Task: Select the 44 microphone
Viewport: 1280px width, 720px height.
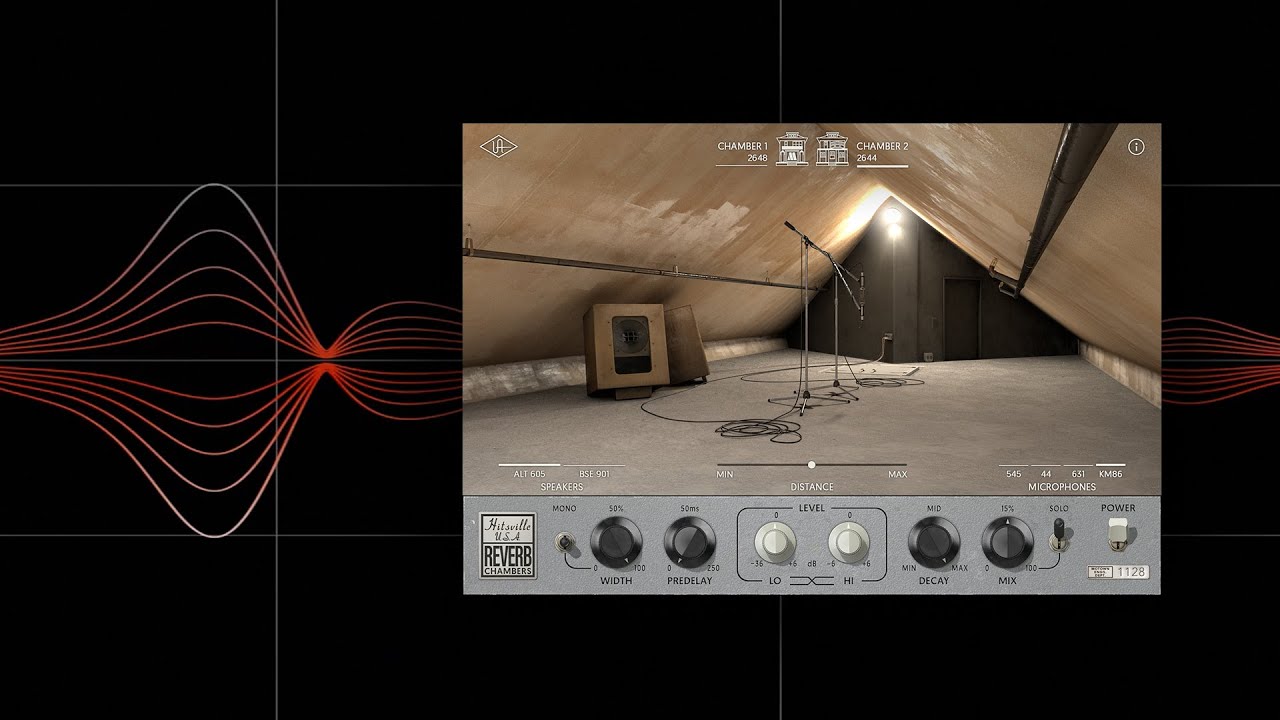Action: (x=1046, y=473)
